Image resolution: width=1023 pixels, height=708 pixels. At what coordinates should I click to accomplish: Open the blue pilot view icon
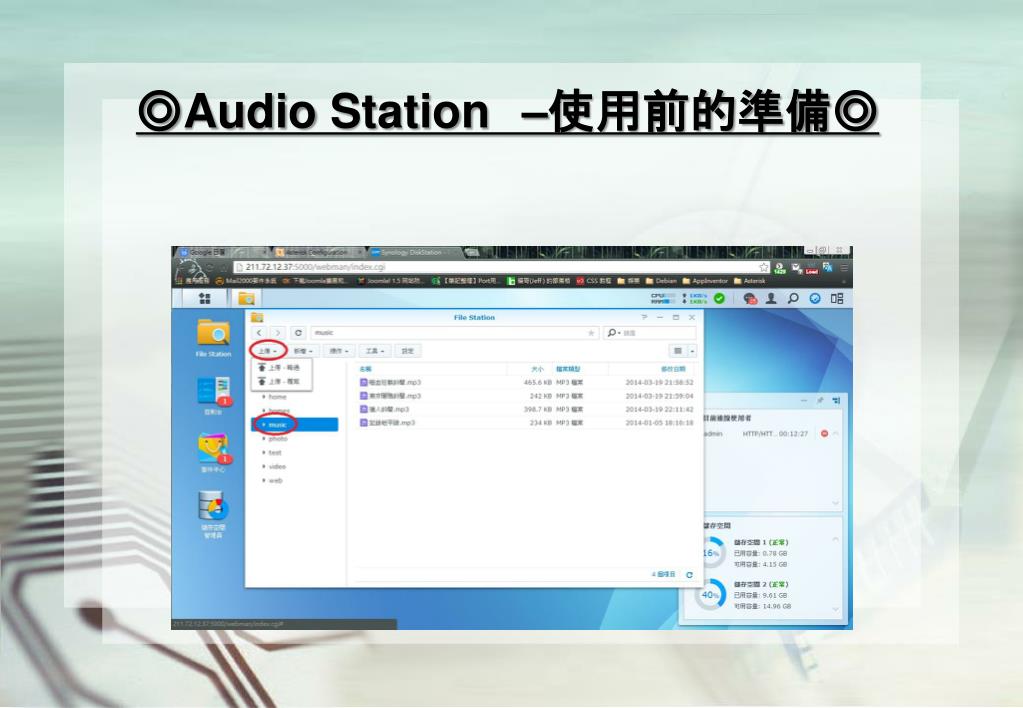(x=815, y=298)
